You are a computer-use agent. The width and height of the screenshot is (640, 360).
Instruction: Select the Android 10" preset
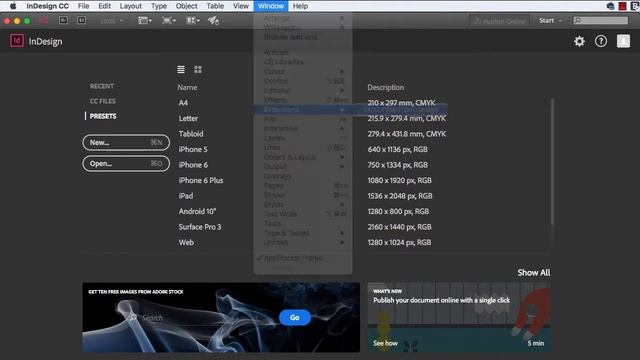click(197, 211)
